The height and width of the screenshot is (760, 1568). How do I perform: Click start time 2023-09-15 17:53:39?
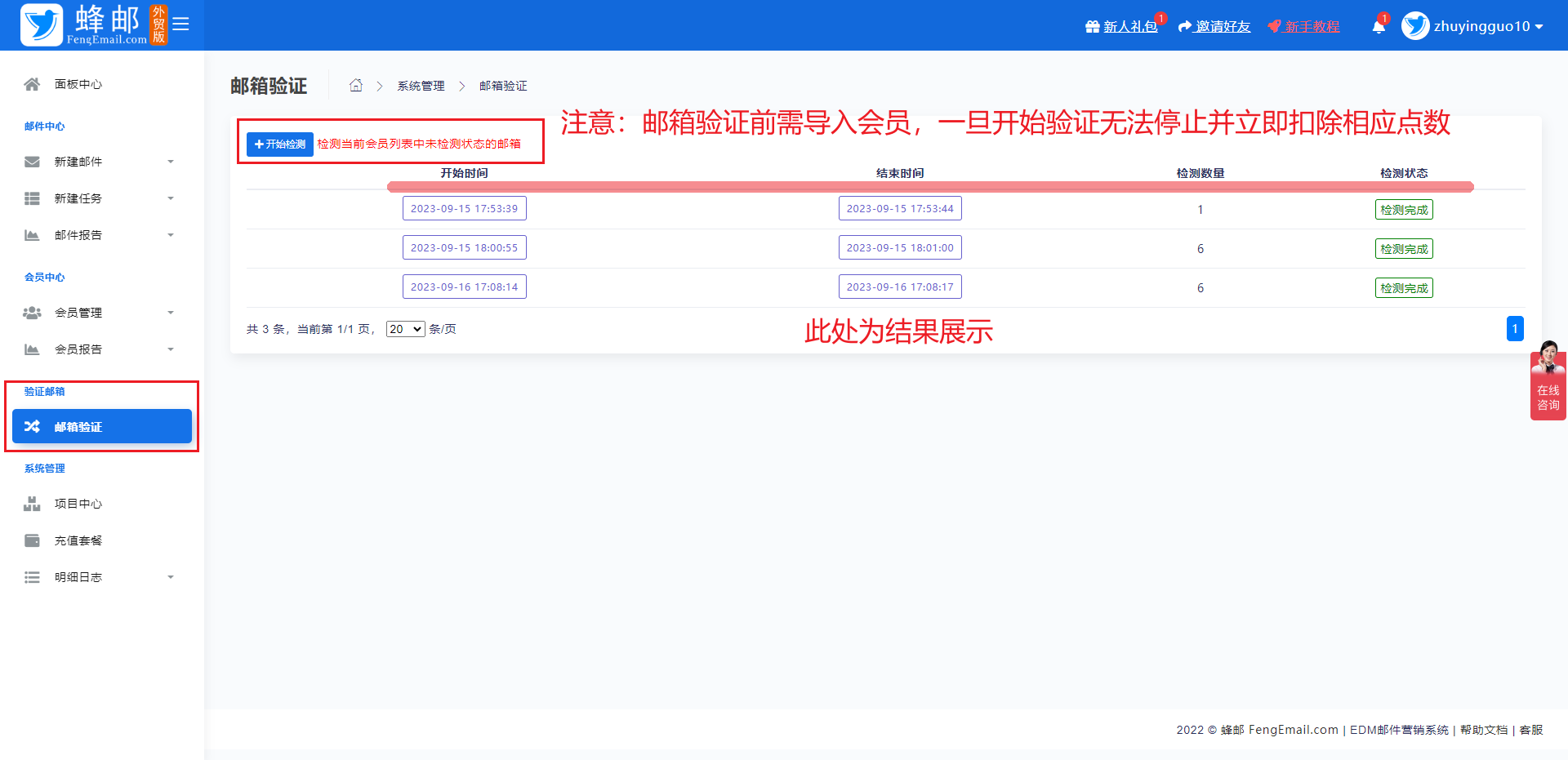(464, 208)
